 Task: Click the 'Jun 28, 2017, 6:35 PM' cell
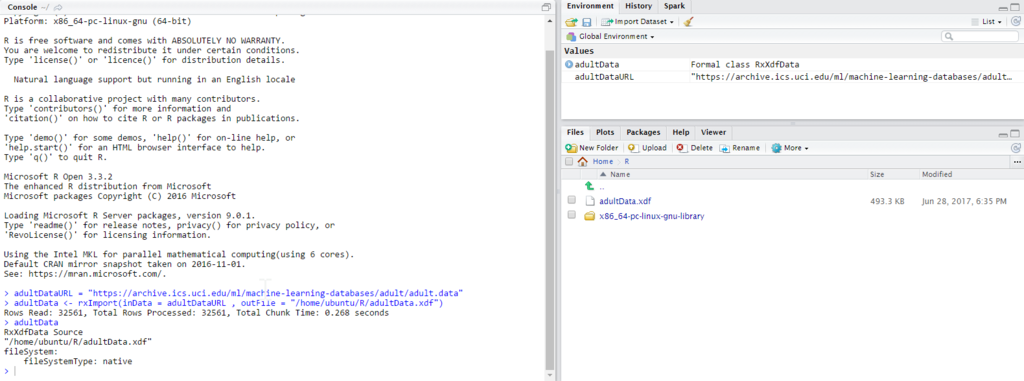tap(964, 201)
